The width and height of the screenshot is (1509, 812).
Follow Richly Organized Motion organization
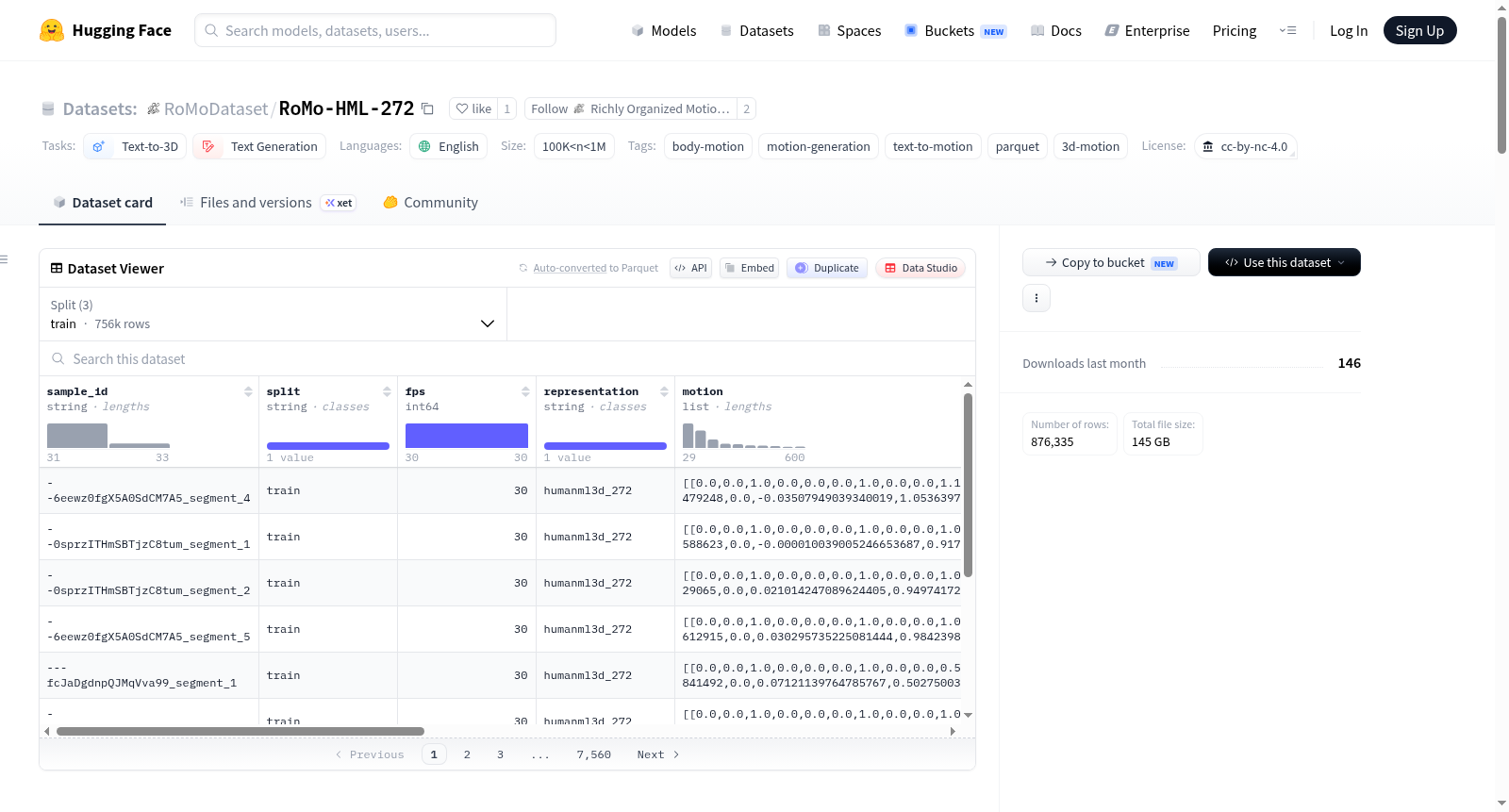point(630,108)
